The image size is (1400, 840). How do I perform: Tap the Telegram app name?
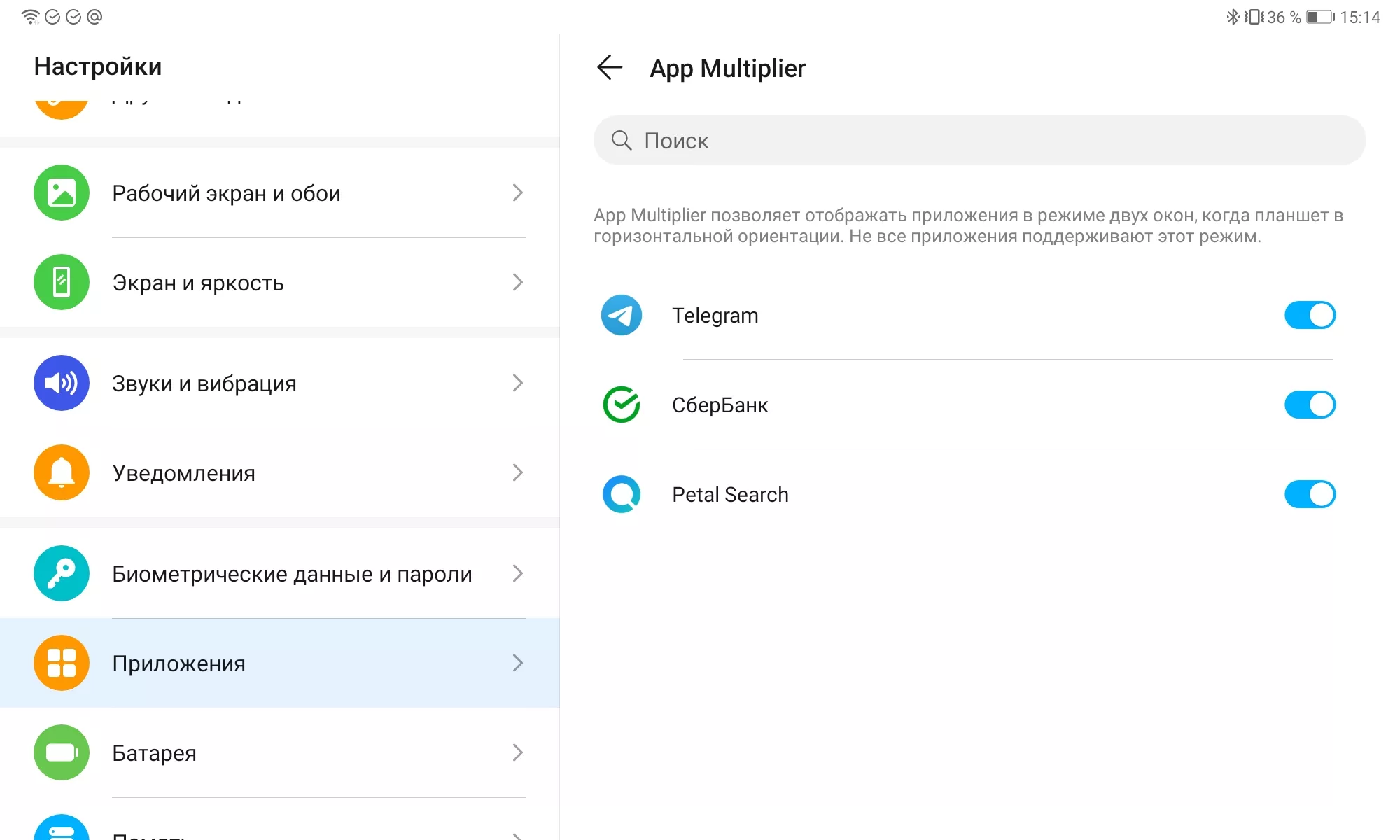click(715, 316)
